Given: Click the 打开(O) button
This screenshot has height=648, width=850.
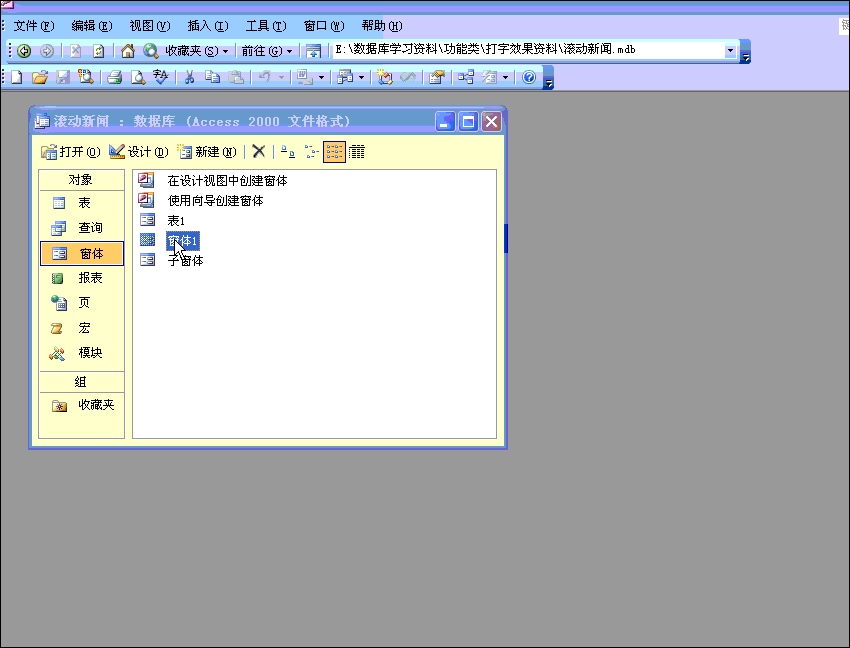Looking at the screenshot, I should (71, 152).
